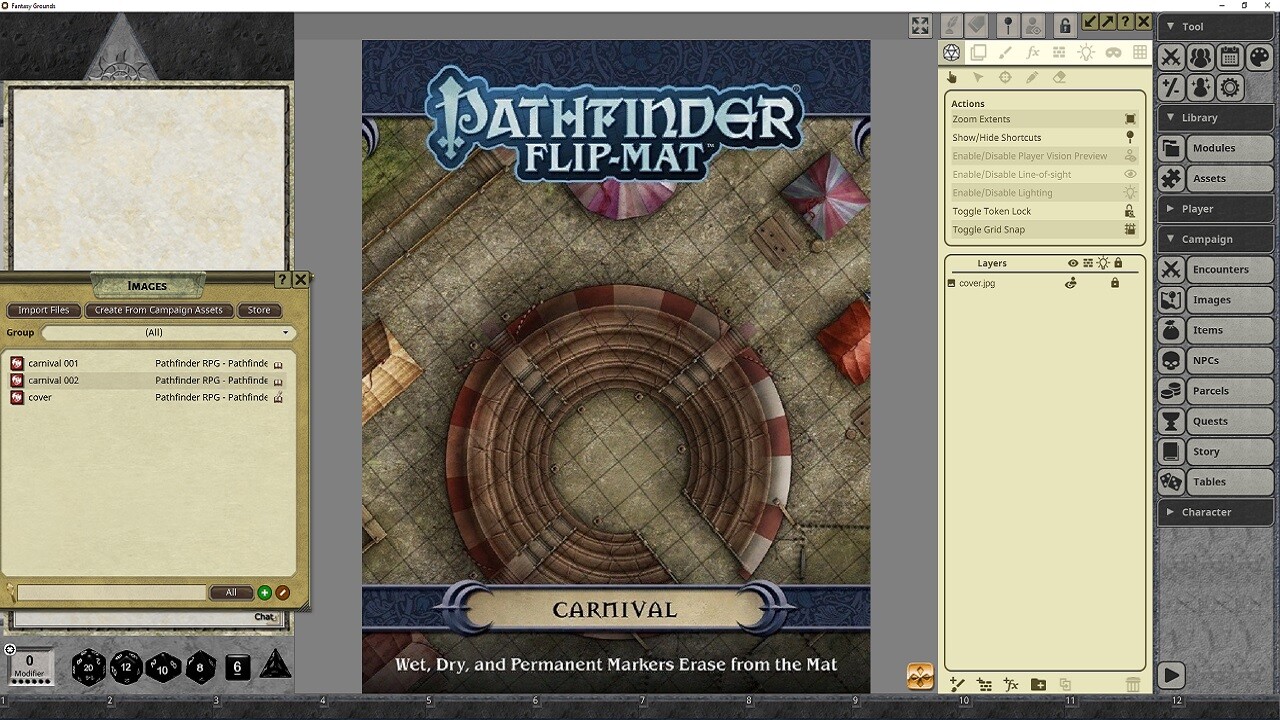Open the Colors palette tool
The image size is (1280, 720).
point(1259,57)
